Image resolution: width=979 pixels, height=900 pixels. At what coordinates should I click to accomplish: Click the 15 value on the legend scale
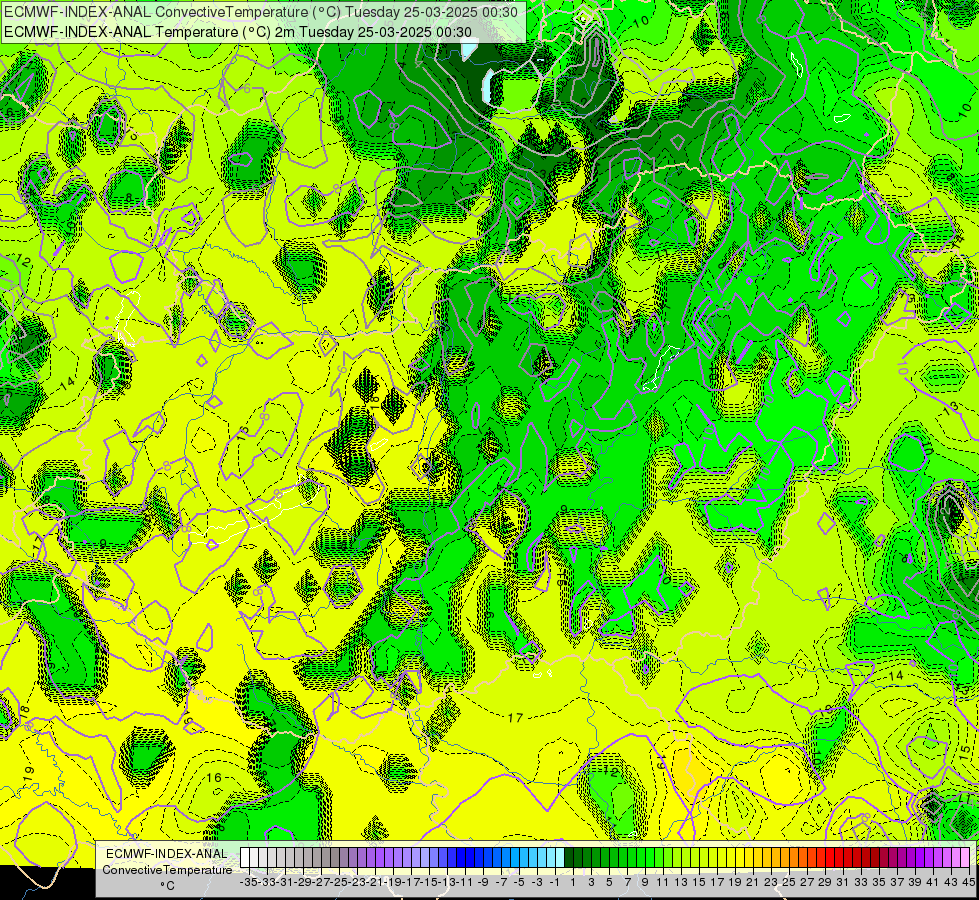699,882
